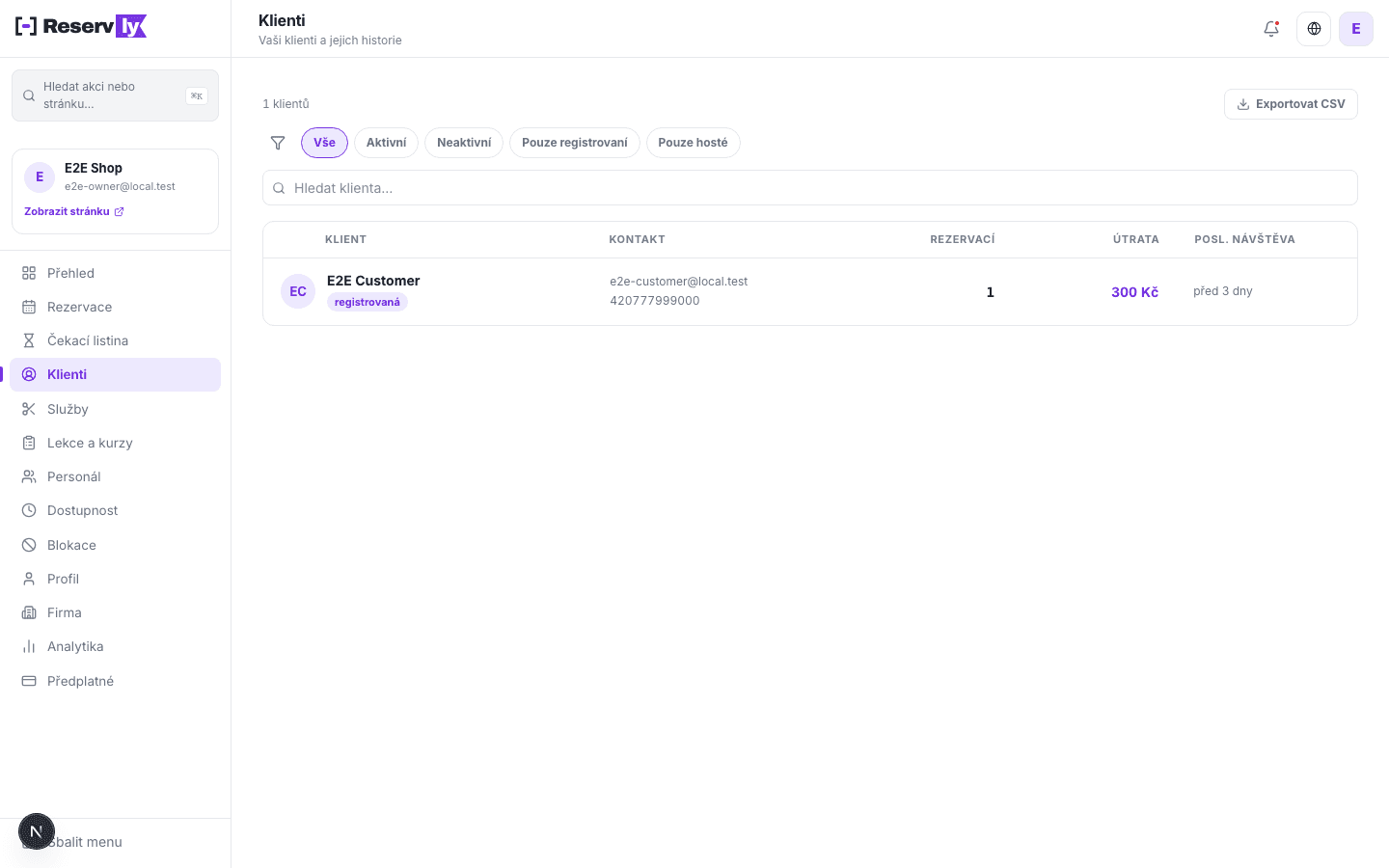
Task: Click the Firma building icon
Action: tap(29, 612)
